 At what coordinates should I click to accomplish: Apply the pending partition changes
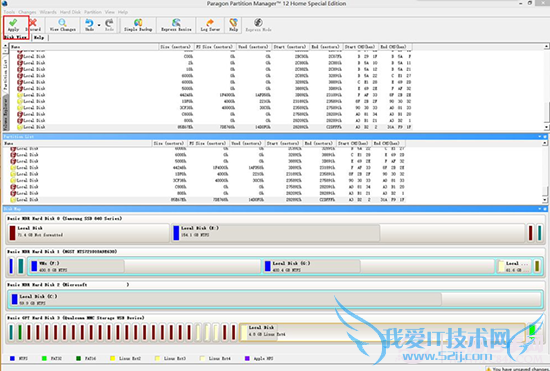[x=13, y=25]
